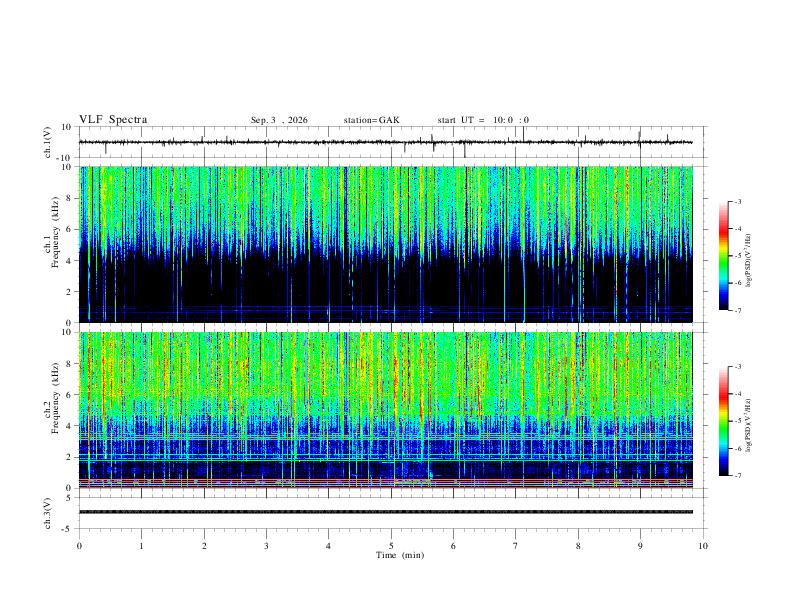Click the ch.2 spectrogram color bar
The height and width of the screenshot is (612, 792).
pos(723,421)
